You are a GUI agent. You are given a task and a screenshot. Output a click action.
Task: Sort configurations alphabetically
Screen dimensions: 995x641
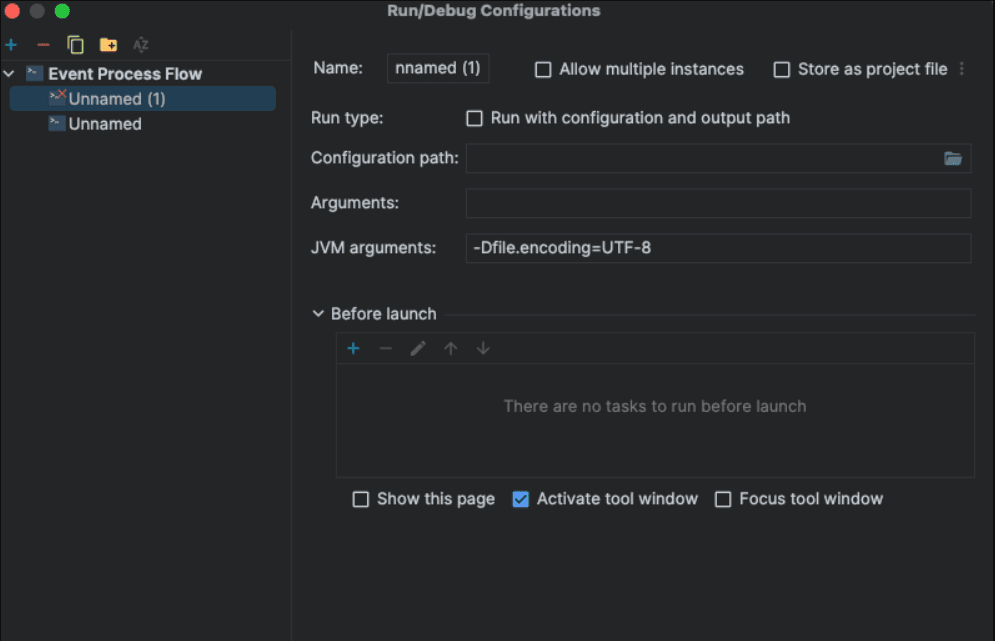tap(140, 44)
